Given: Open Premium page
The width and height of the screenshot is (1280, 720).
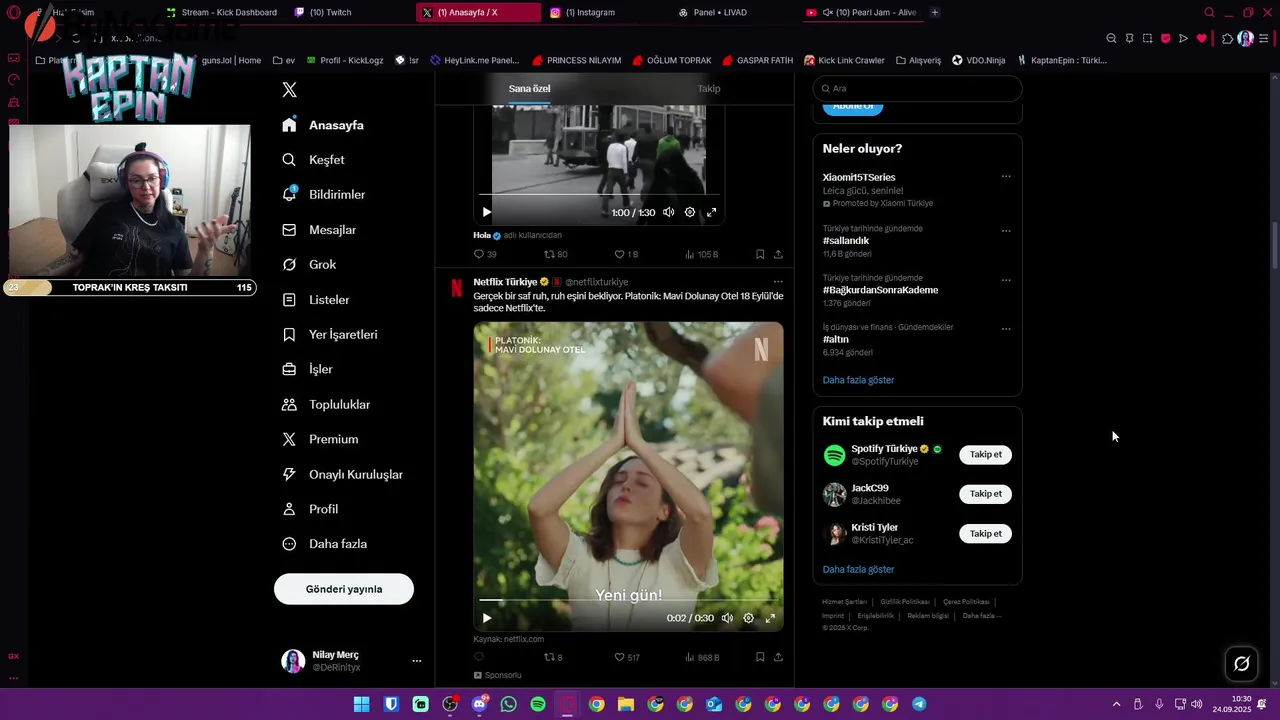Looking at the screenshot, I should click(x=321, y=440).
